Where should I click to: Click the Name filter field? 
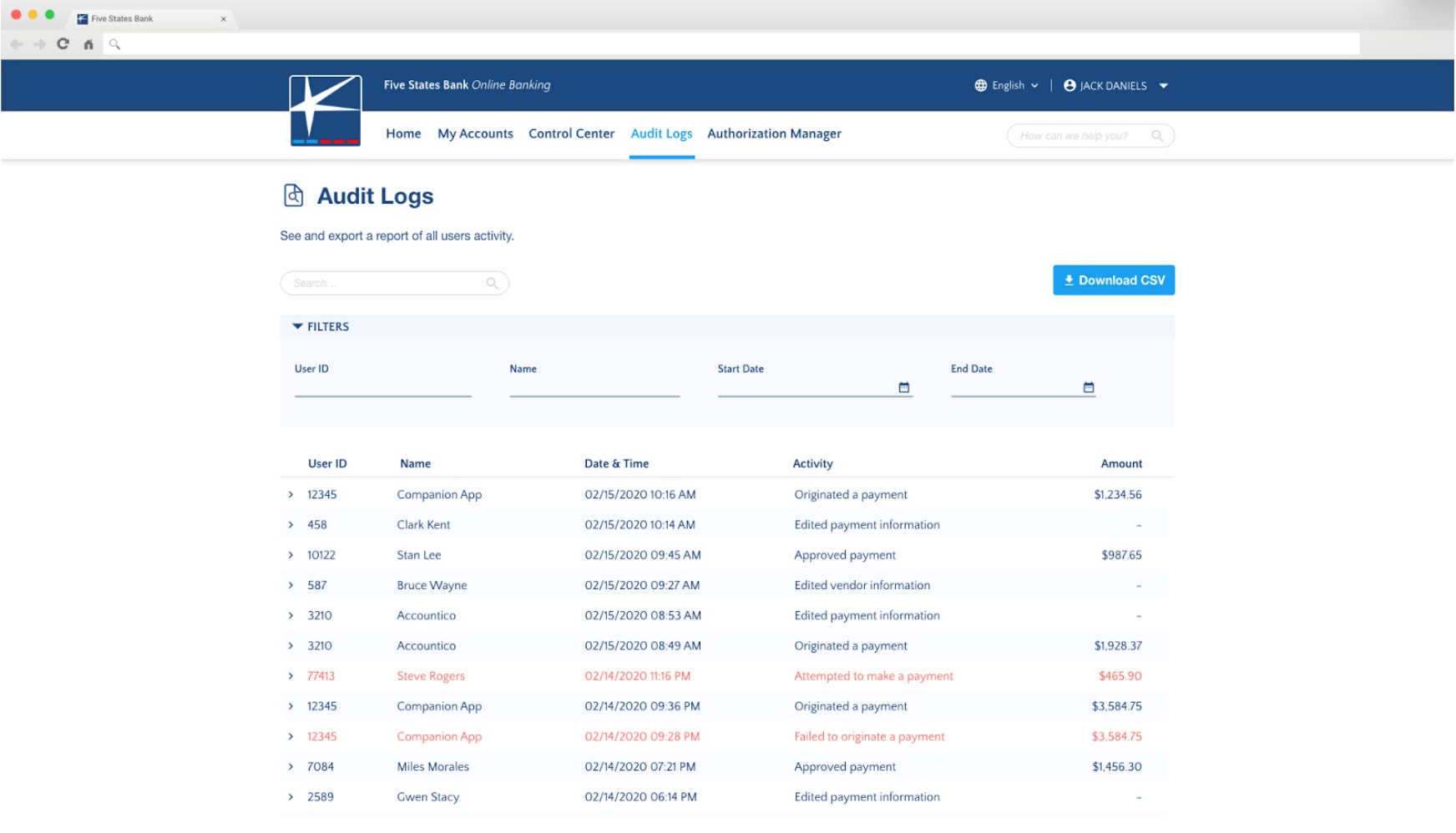pyautogui.click(x=594, y=386)
